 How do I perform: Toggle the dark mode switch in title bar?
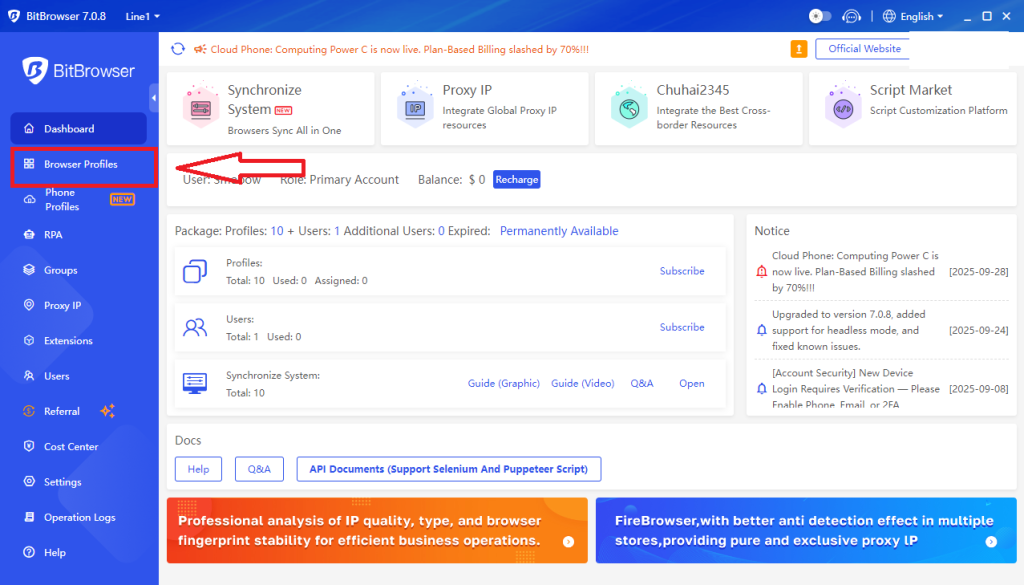pyautogui.click(x=822, y=16)
